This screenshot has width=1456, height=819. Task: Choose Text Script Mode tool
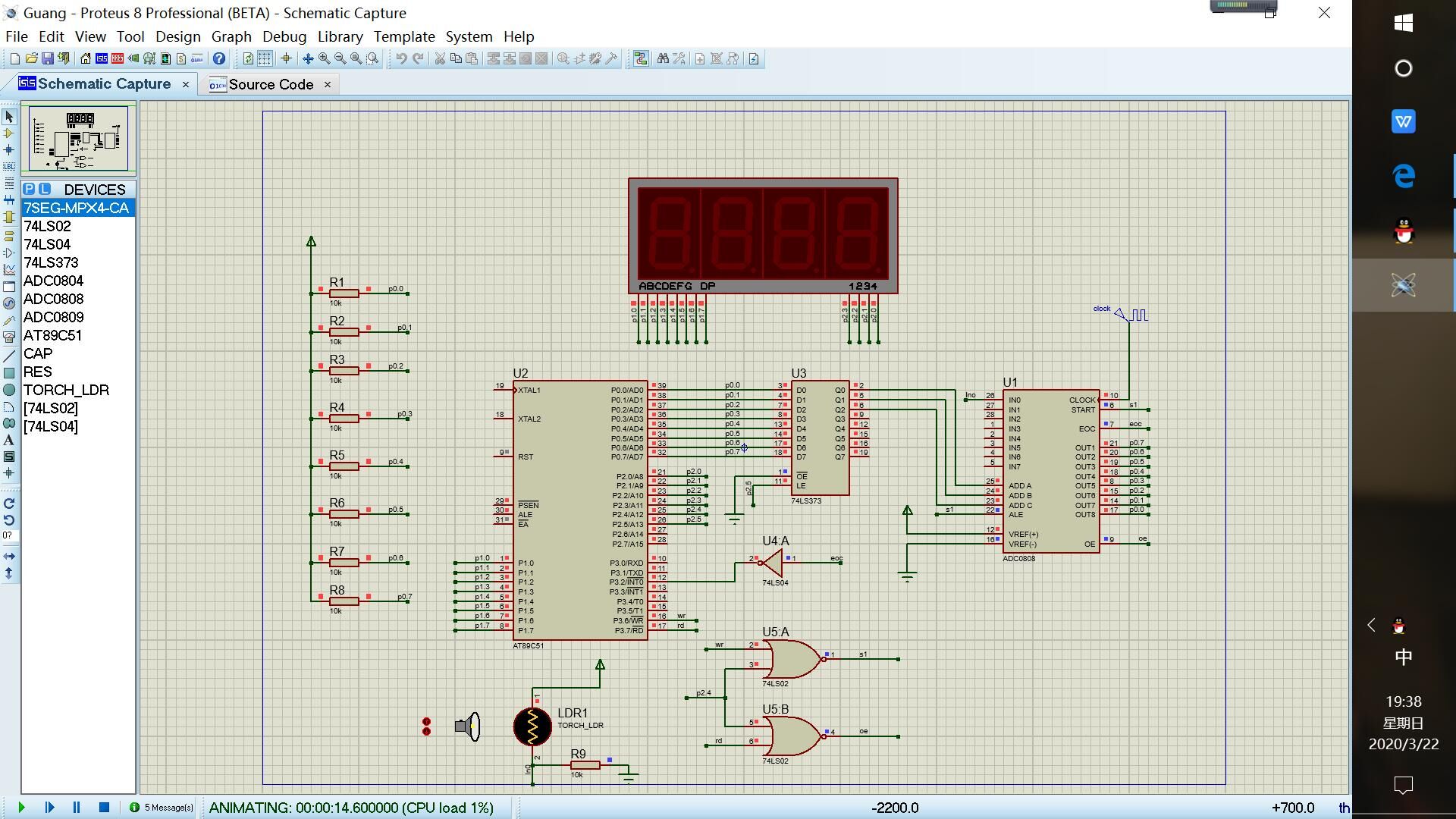pyautogui.click(x=9, y=184)
